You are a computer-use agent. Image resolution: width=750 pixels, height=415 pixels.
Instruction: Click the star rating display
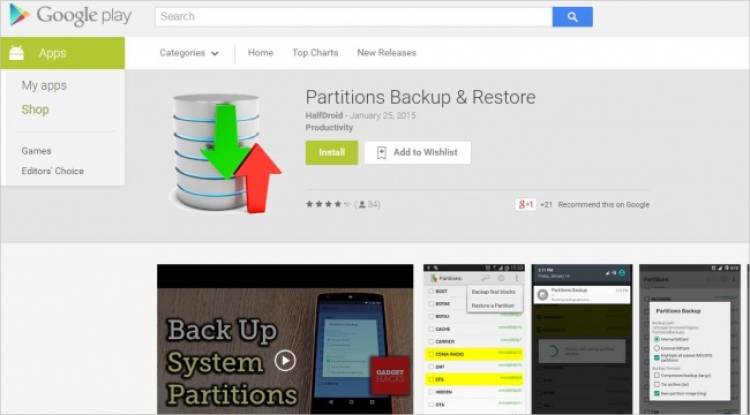coord(328,204)
